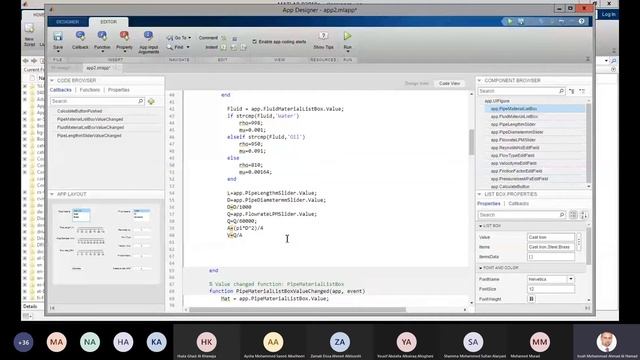Image resolution: width=640 pixels, height=360 pixels.
Task: Collapse the FONT AND COLOR group
Action: pyautogui.click(x=480, y=268)
